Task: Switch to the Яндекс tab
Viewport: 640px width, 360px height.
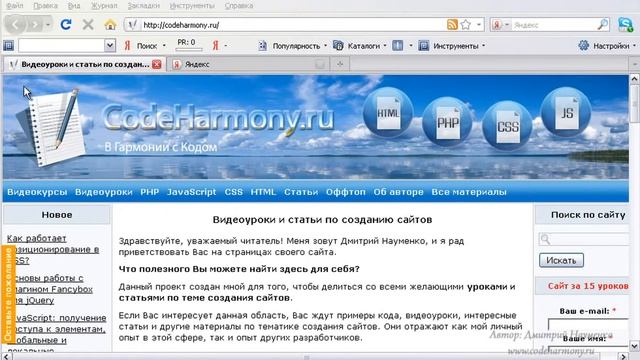Action: click(x=249, y=64)
